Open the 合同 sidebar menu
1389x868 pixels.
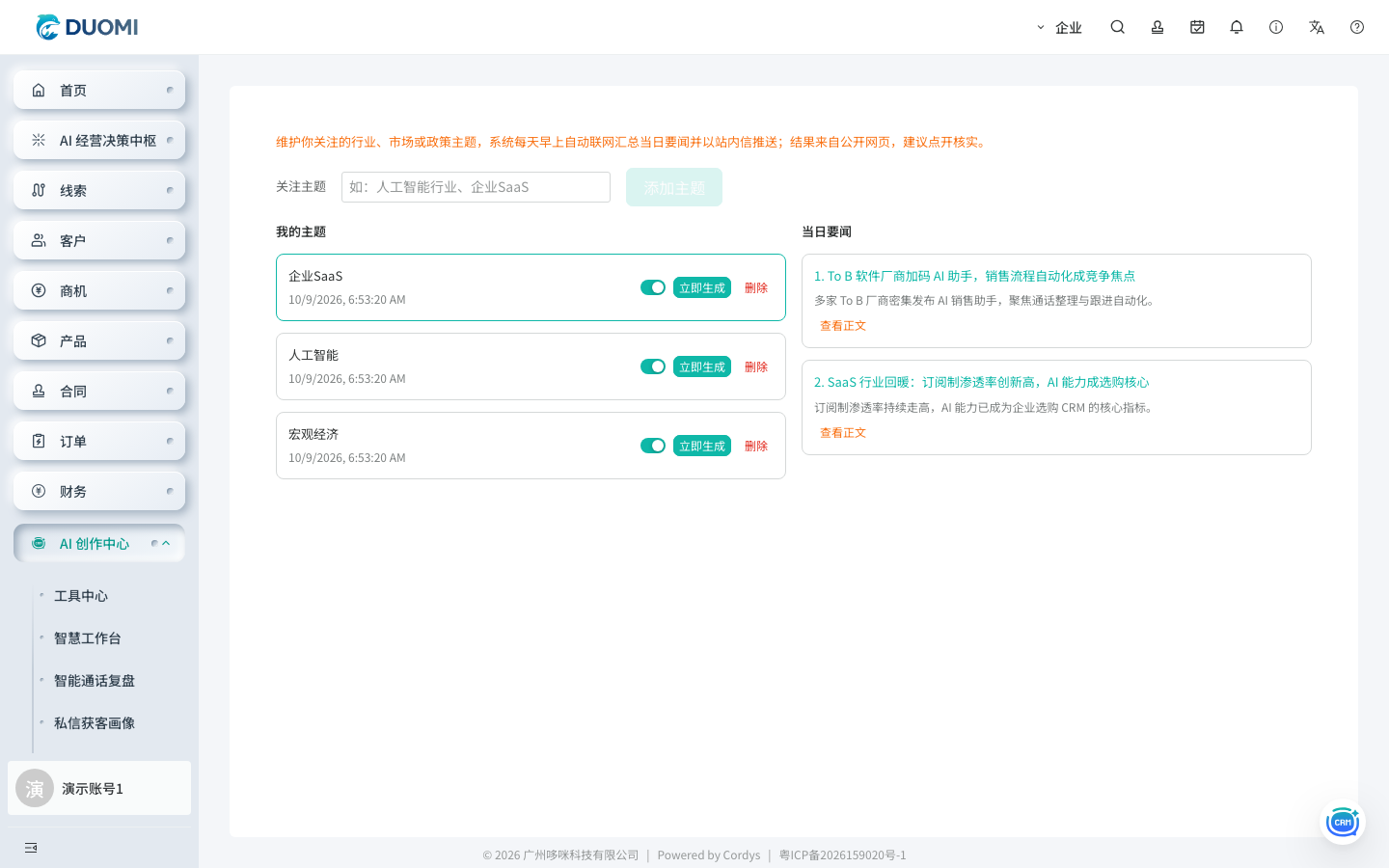[99, 391]
